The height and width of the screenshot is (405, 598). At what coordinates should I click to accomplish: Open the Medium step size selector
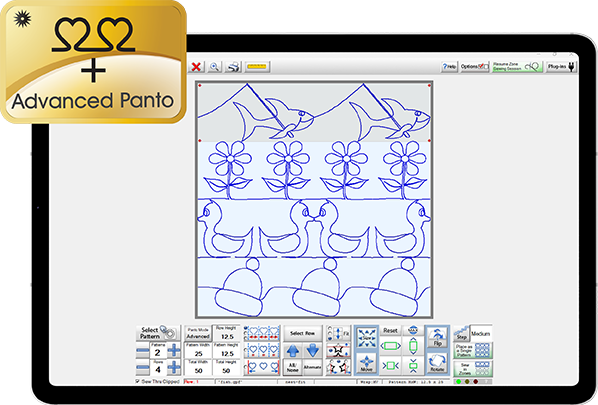point(481,334)
